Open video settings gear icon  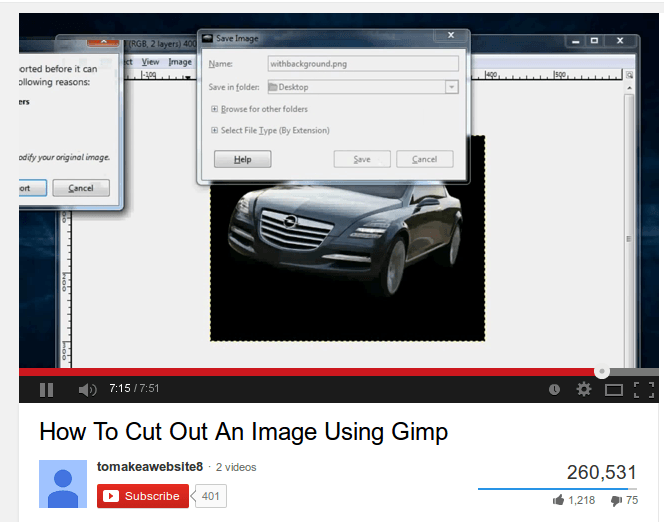point(584,389)
